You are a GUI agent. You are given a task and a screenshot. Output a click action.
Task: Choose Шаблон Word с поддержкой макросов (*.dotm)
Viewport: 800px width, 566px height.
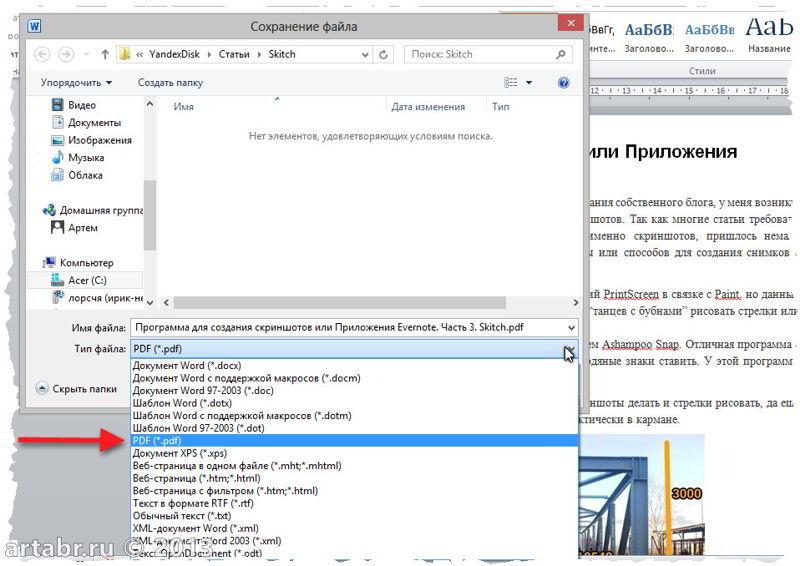[x=354, y=415]
